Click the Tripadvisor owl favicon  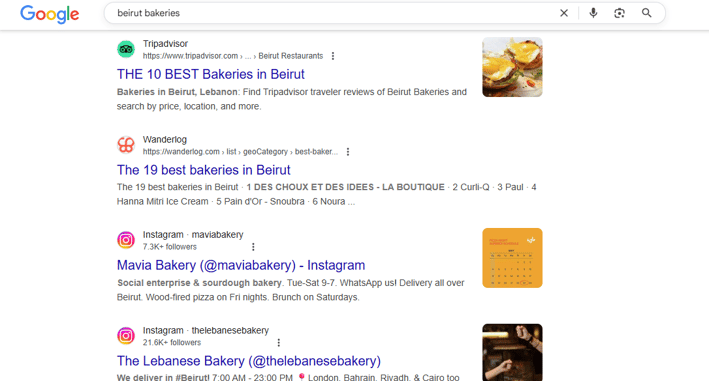tap(126, 49)
